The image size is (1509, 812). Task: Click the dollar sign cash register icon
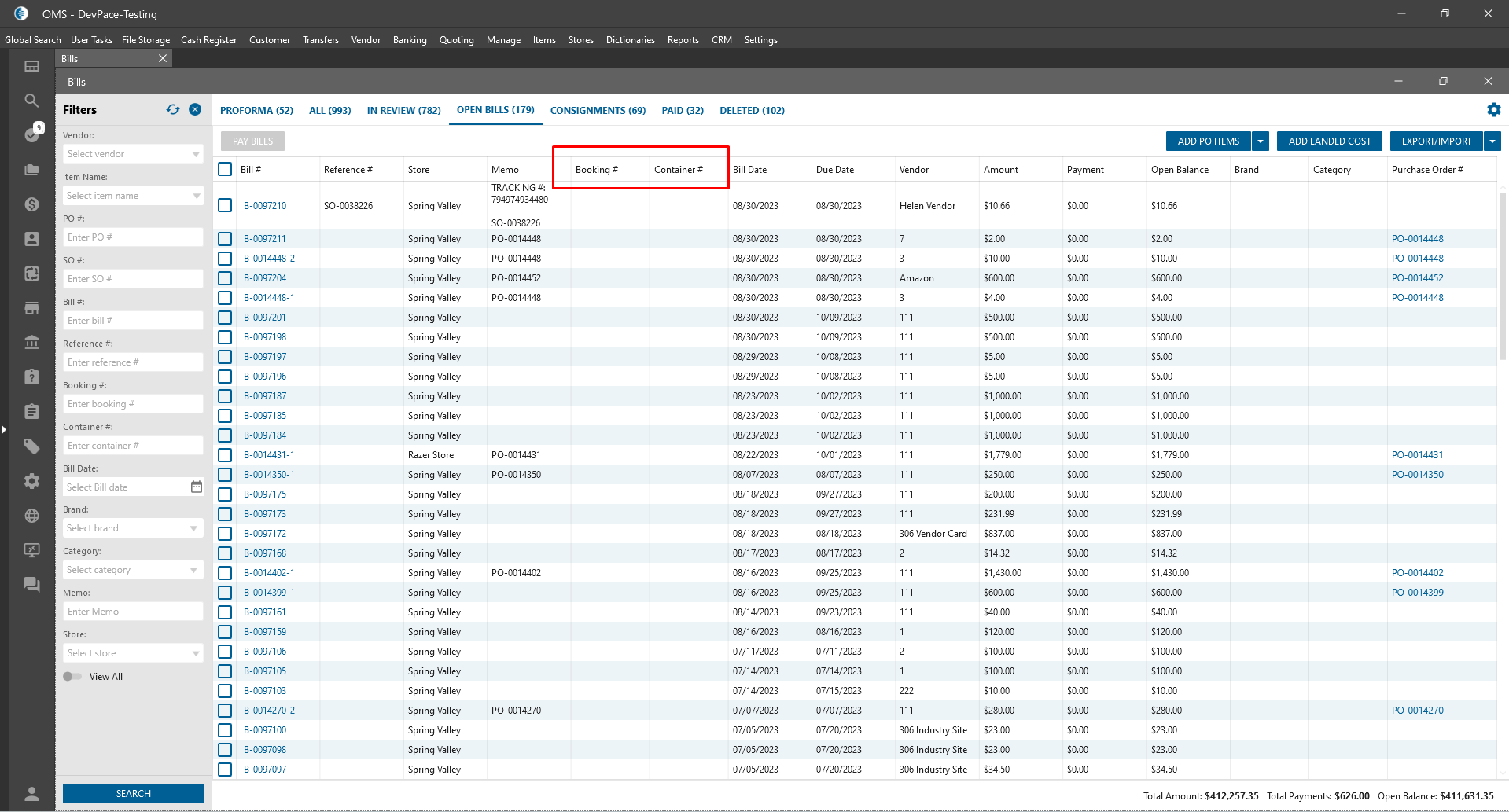[x=31, y=204]
